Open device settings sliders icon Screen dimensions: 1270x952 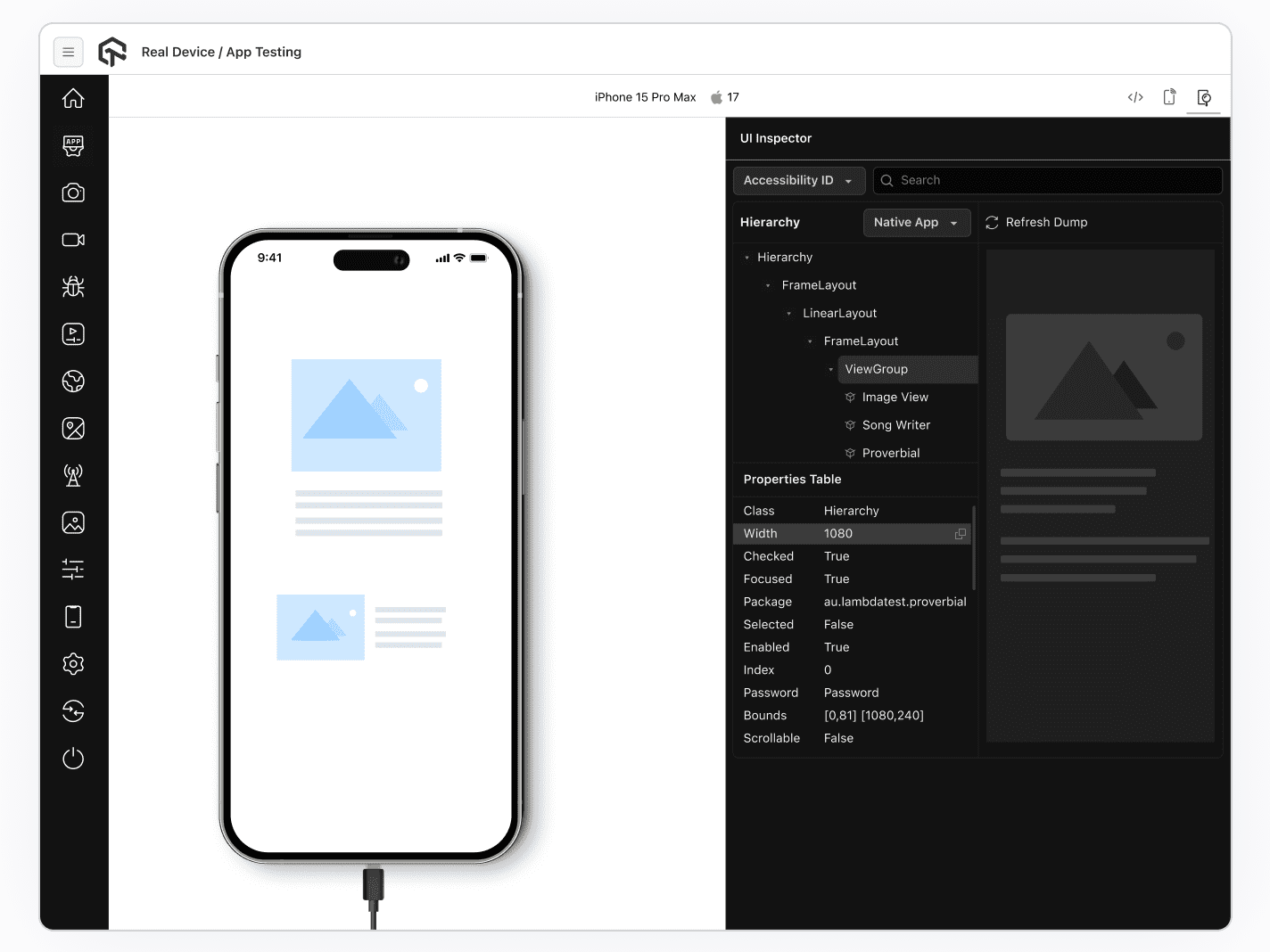[72, 569]
